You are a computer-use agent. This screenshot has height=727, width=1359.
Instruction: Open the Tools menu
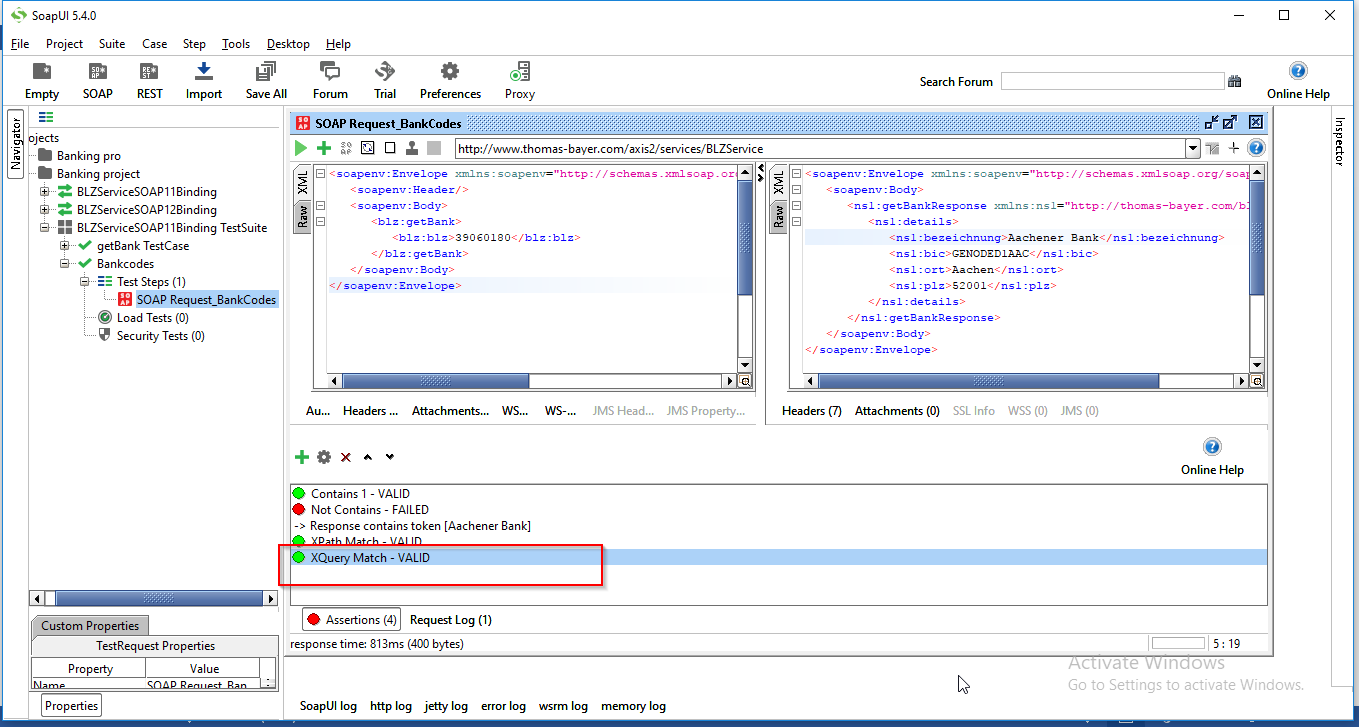[236, 44]
